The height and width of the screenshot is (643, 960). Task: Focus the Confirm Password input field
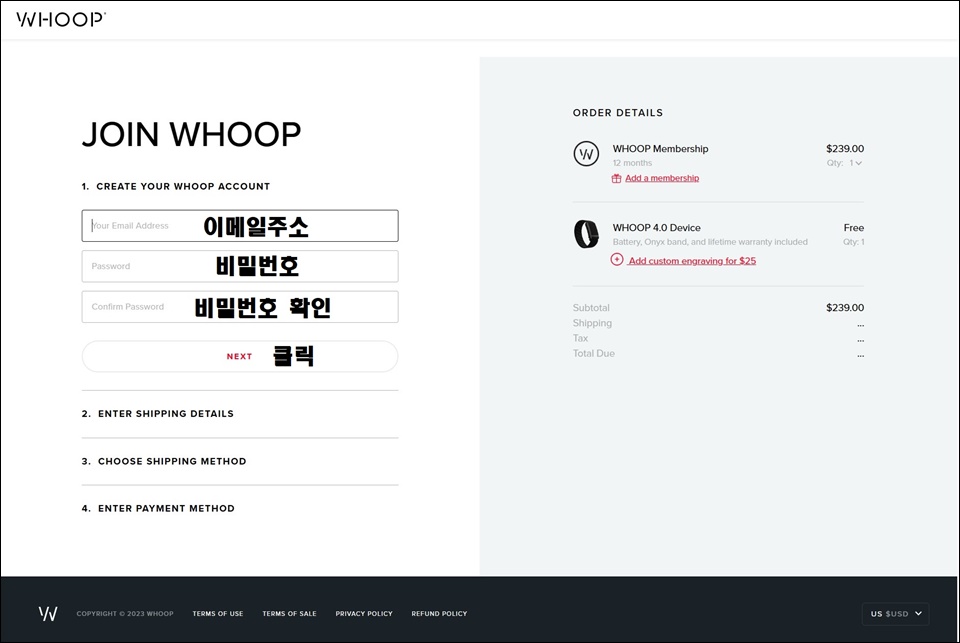(x=240, y=307)
